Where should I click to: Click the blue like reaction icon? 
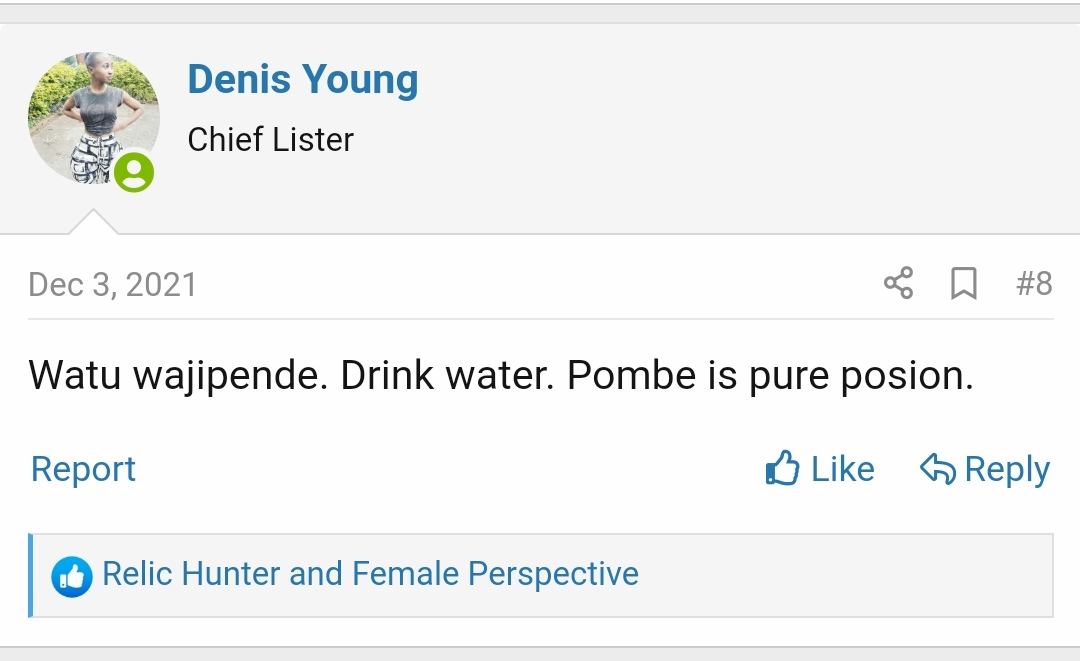pyautogui.click(x=72, y=576)
